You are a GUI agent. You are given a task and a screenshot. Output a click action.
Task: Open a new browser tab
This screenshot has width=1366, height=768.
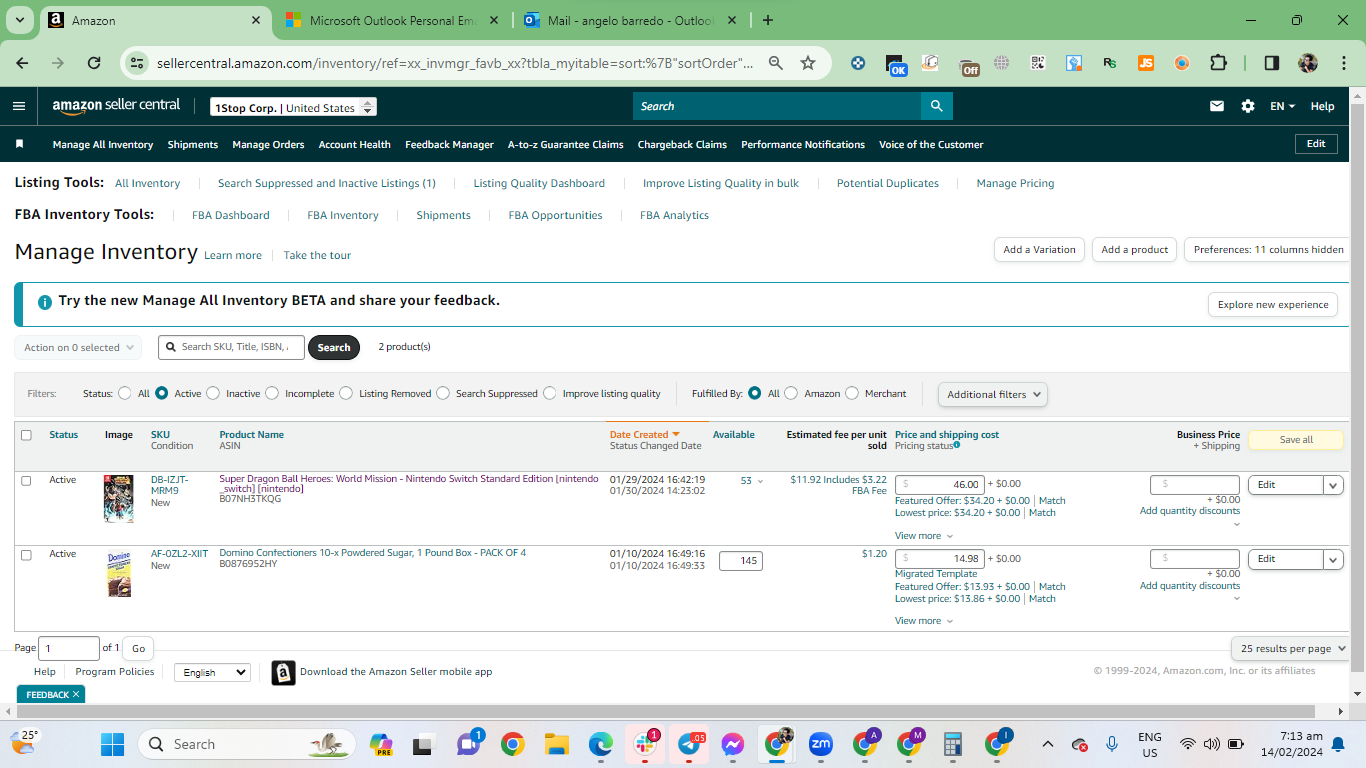click(x=768, y=20)
